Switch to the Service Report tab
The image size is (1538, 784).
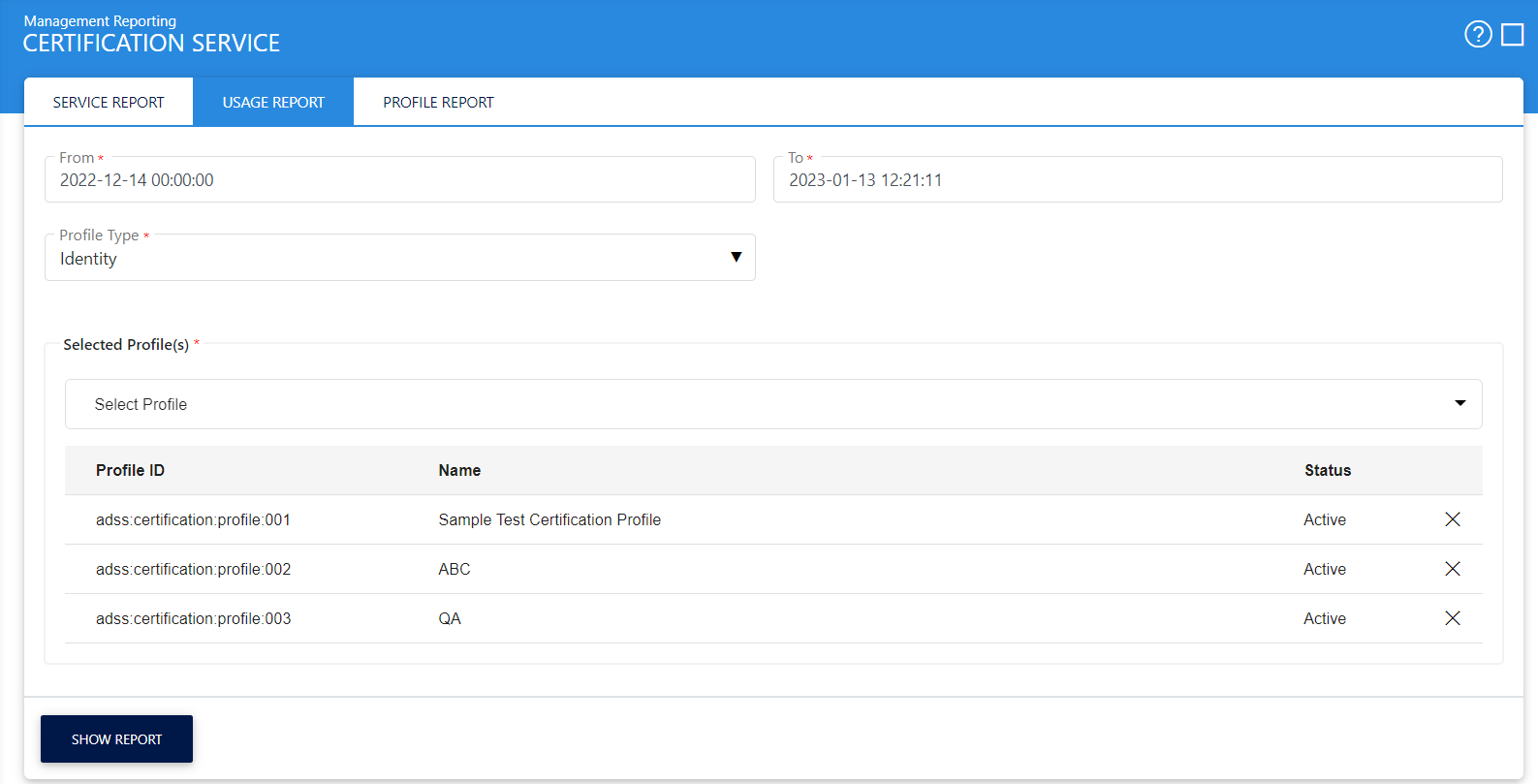point(109,102)
